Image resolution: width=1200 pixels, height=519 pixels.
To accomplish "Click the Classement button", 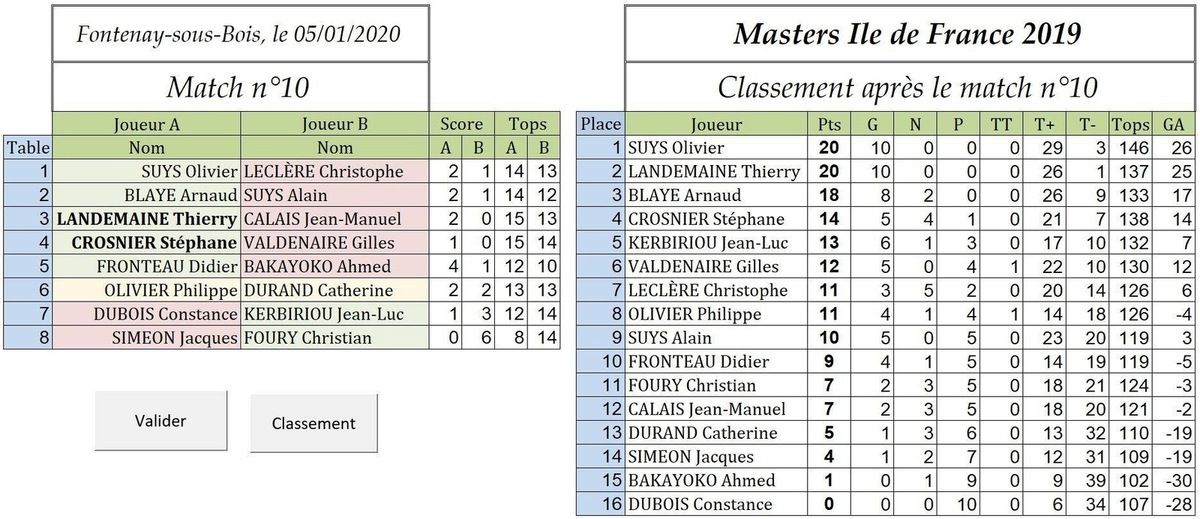I will tap(314, 423).
